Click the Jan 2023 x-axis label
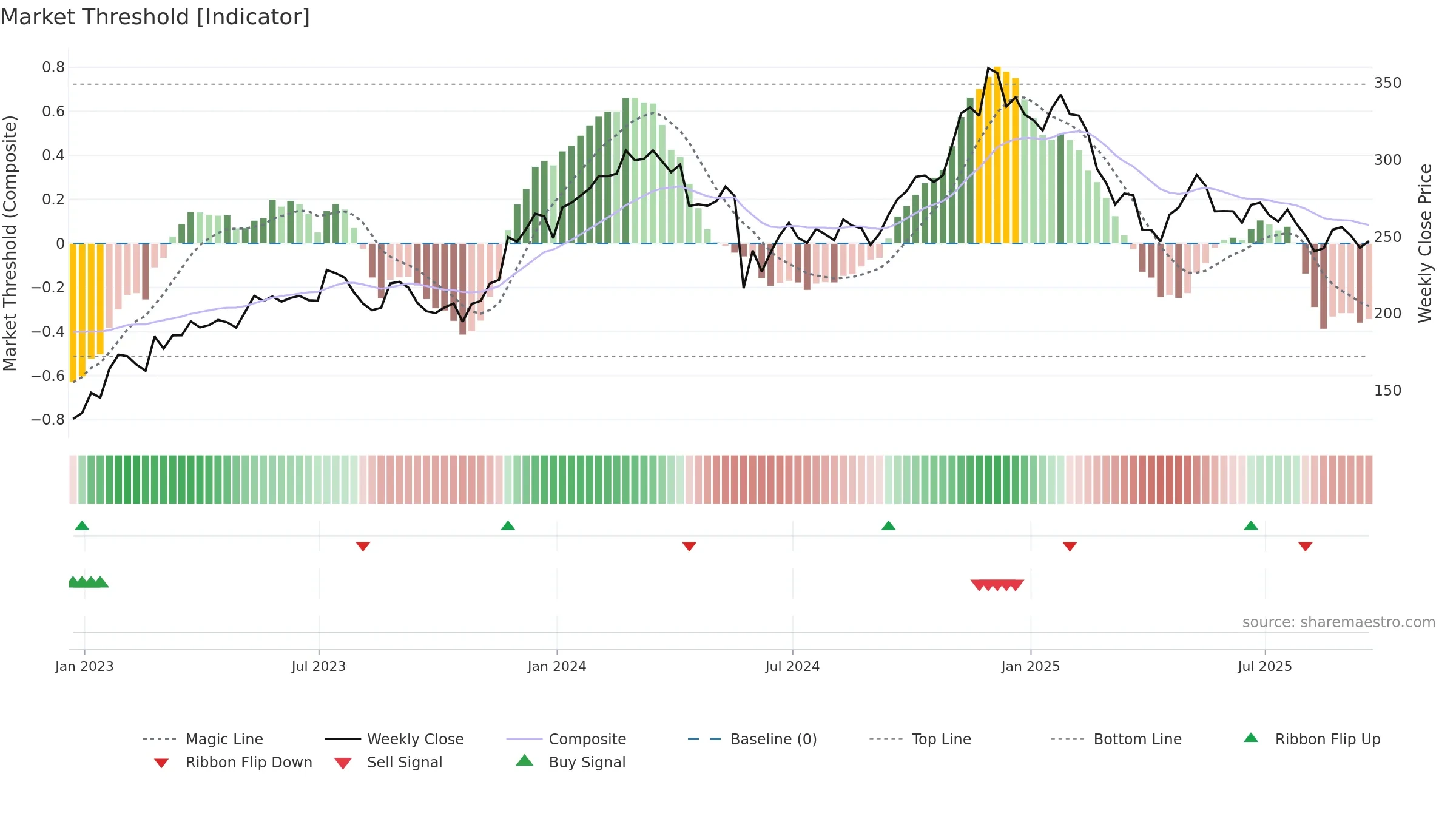The height and width of the screenshot is (819, 1456). (84, 666)
